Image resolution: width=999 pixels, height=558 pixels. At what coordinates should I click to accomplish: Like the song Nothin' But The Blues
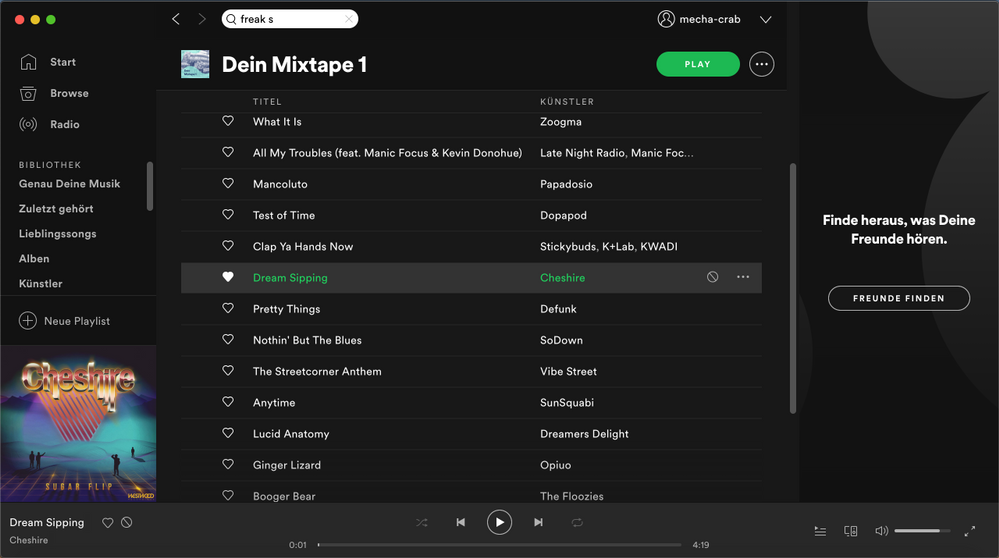227,339
